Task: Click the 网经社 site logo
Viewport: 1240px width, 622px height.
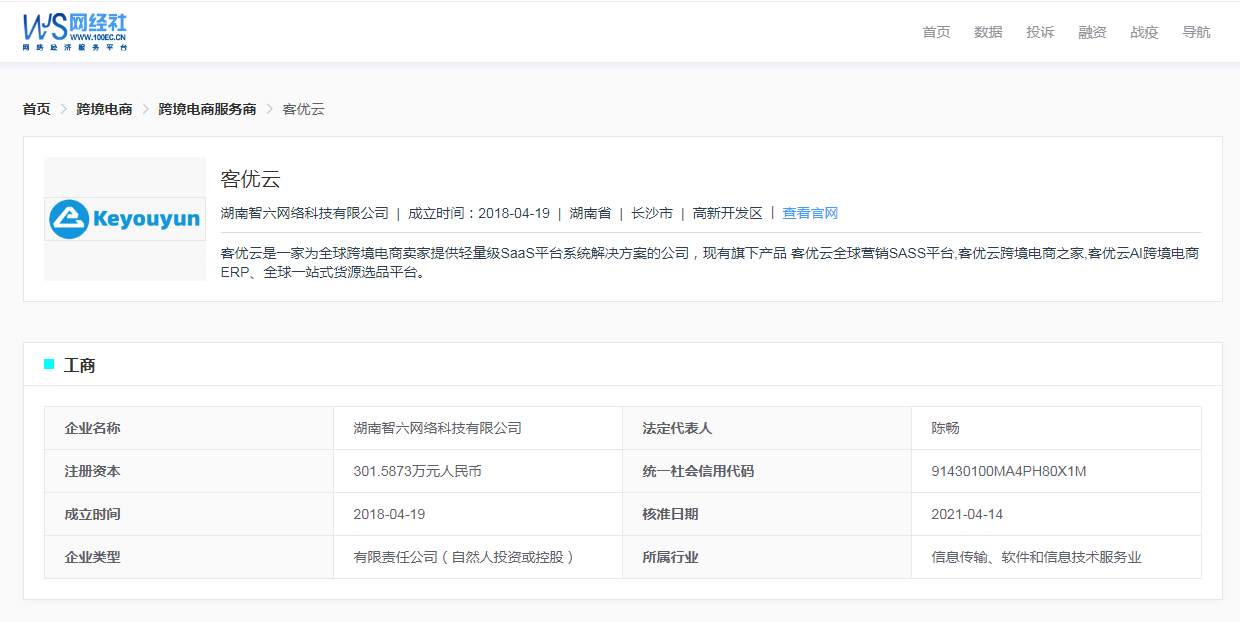Action: point(75,32)
